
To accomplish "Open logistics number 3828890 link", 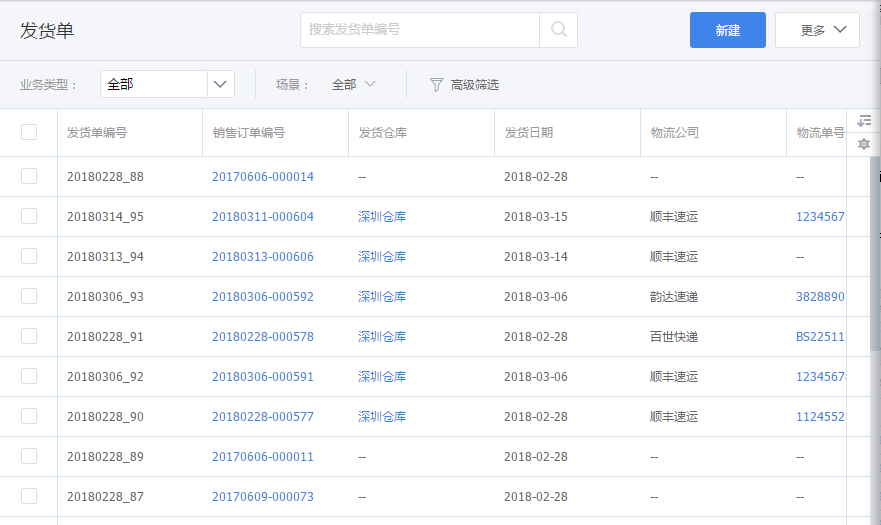I will click(820, 296).
